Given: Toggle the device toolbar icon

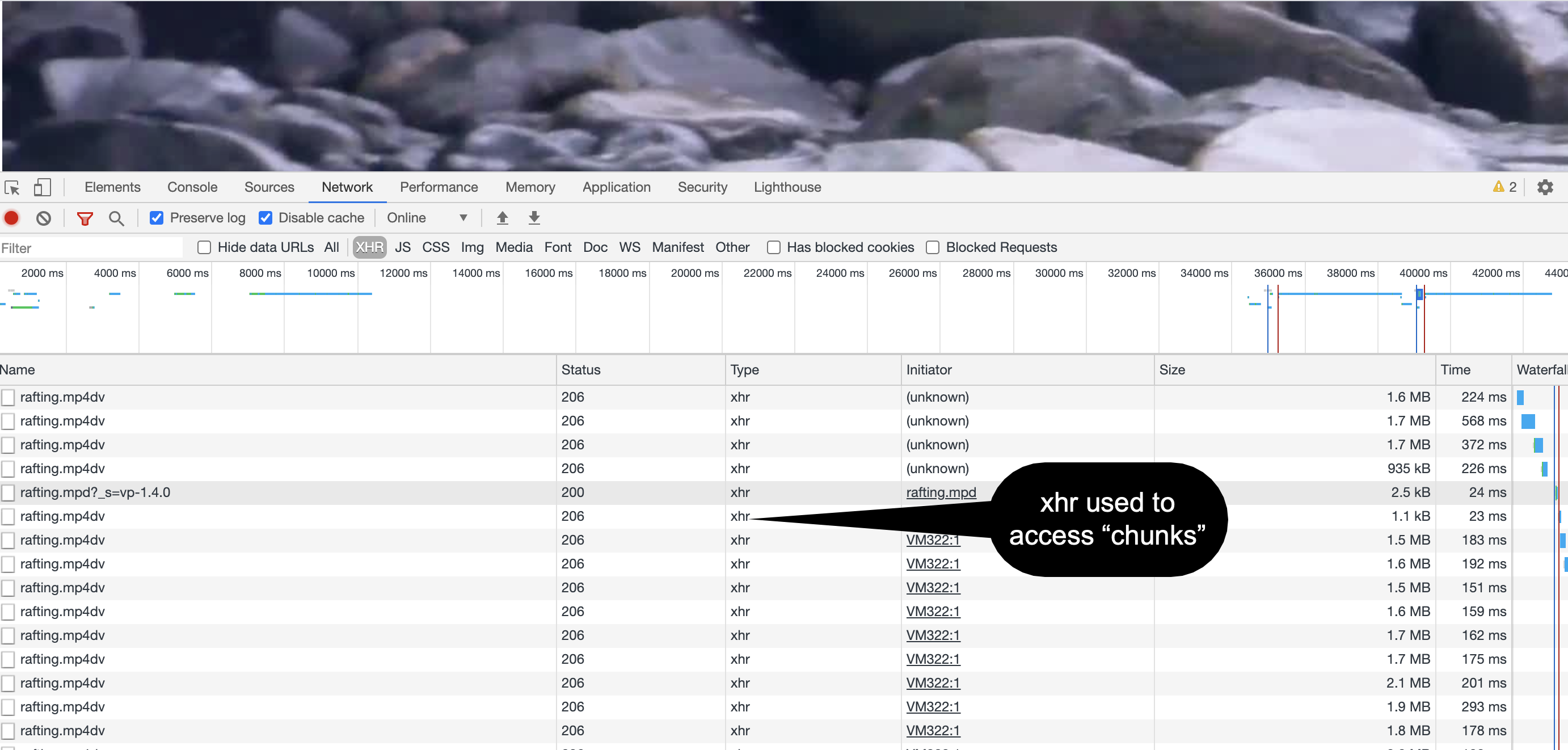Looking at the screenshot, I should 42,187.
